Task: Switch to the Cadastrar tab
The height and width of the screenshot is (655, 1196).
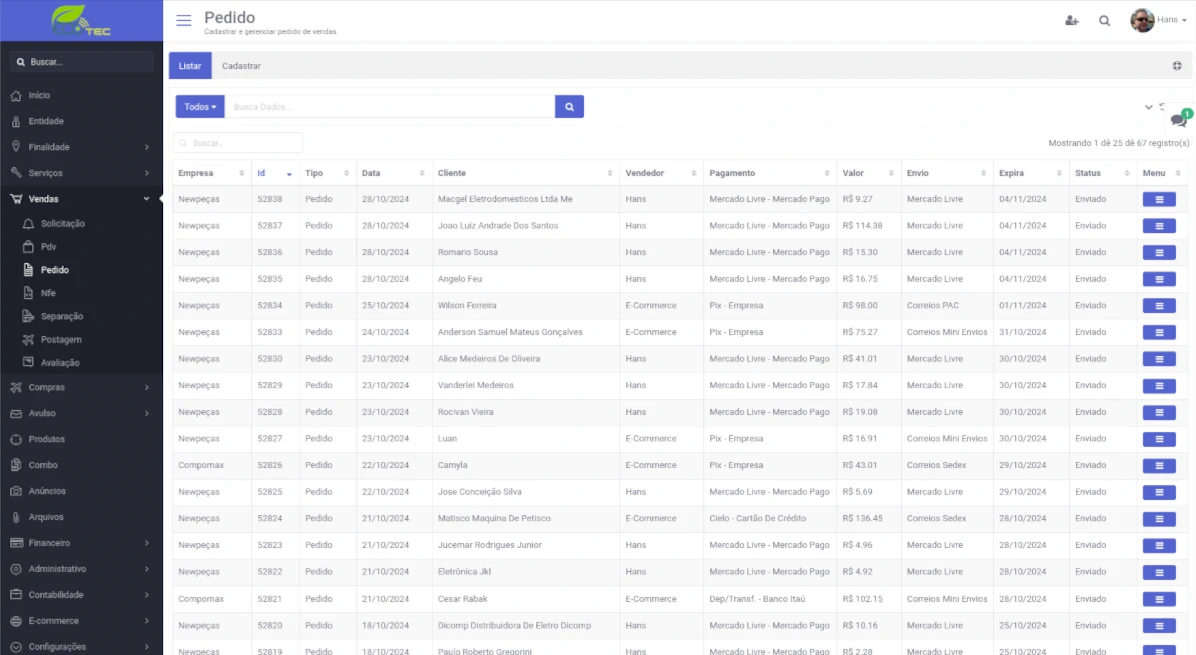Action: (241, 66)
